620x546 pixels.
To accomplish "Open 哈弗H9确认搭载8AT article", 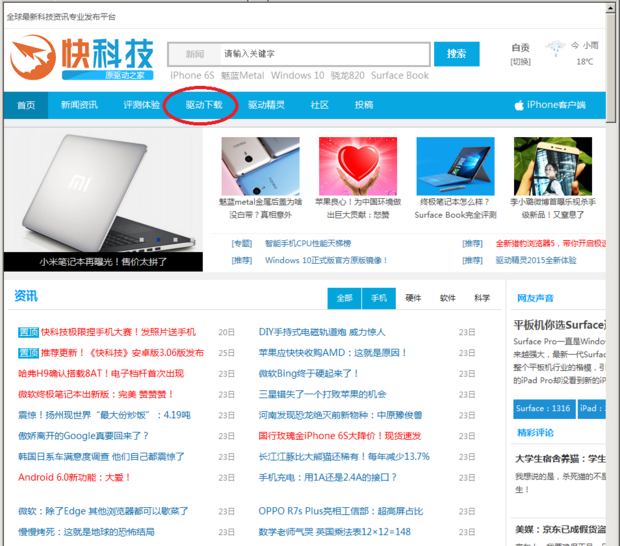I will coord(101,374).
